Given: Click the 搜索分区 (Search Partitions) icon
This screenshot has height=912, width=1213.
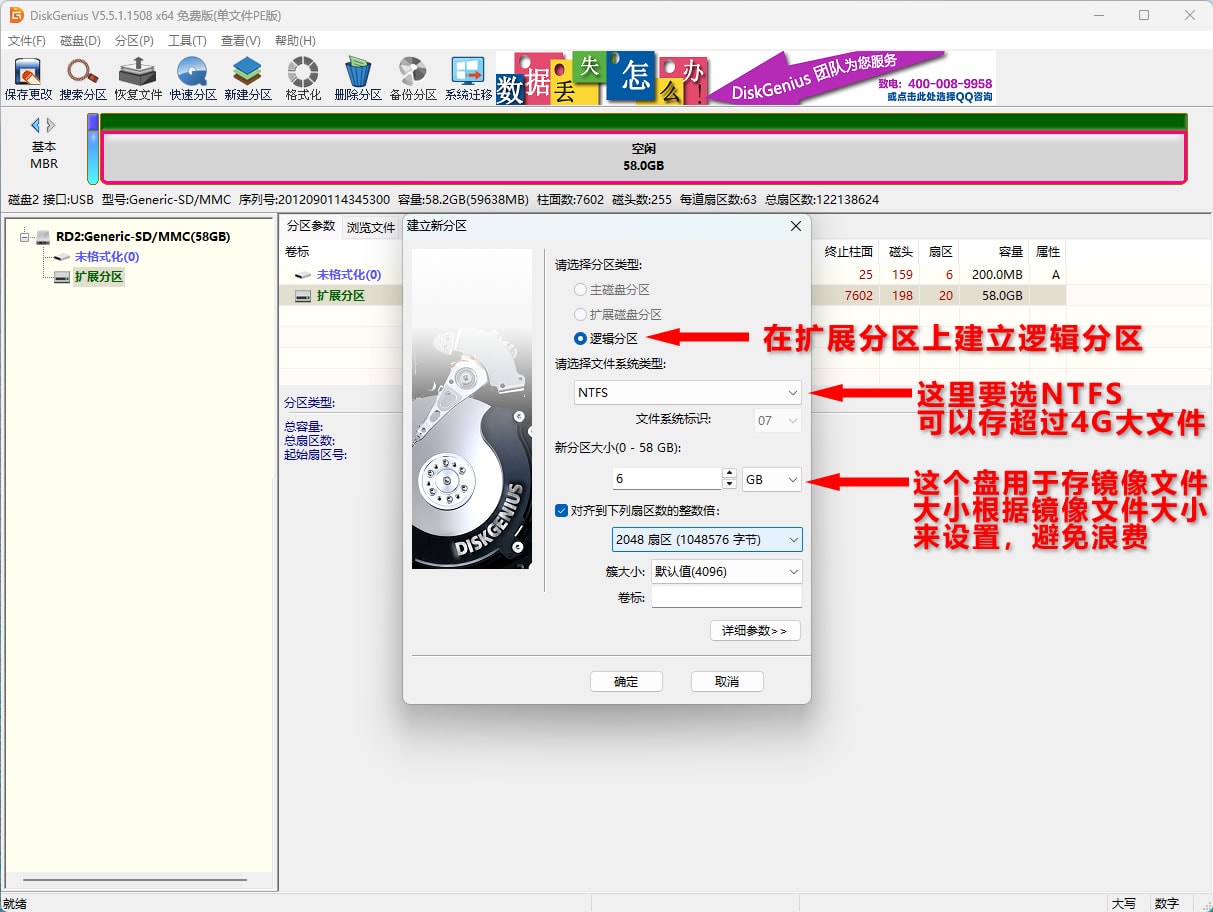Looking at the screenshot, I should [x=83, y=78].
